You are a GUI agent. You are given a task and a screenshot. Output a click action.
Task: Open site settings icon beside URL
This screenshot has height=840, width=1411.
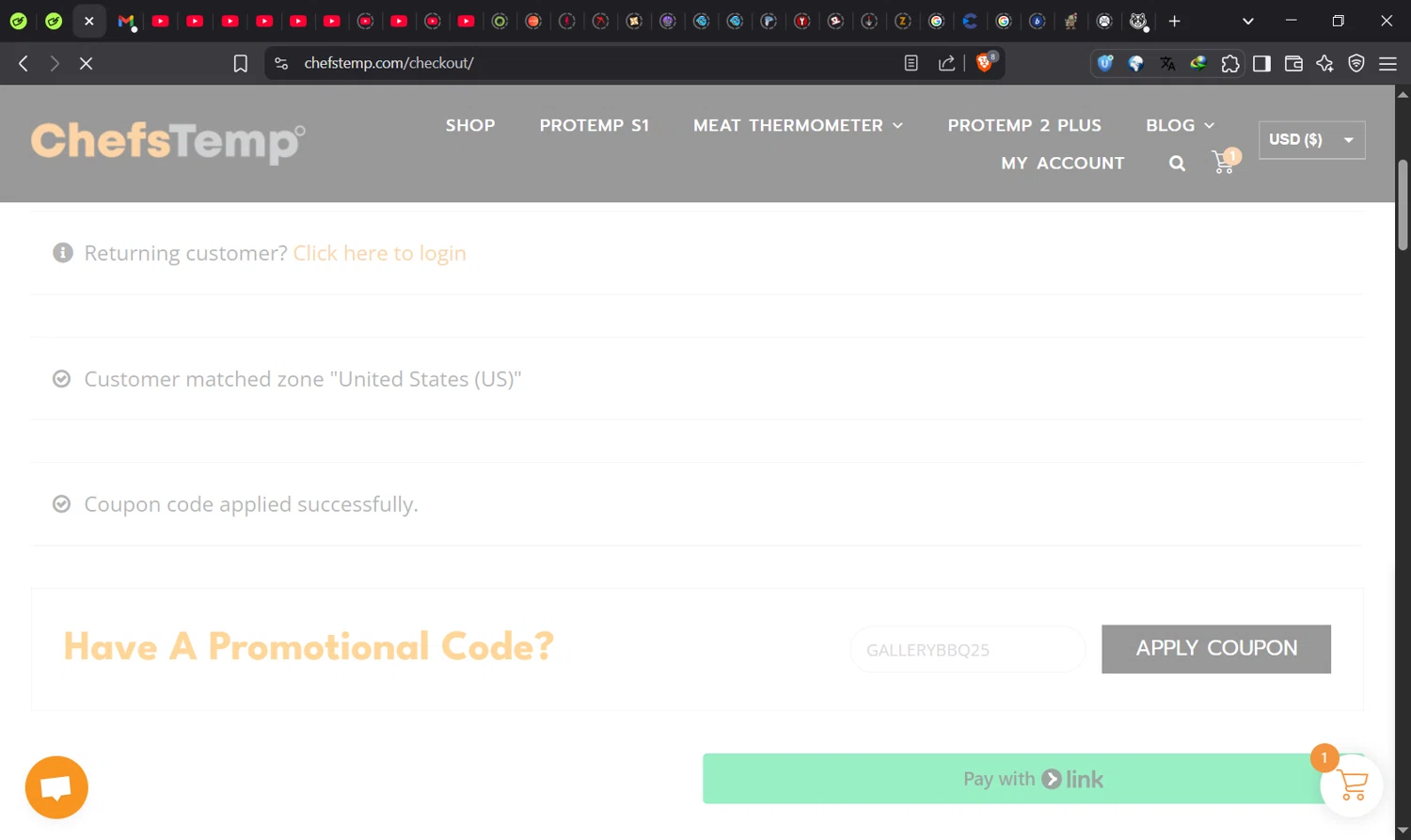(281, 63)
